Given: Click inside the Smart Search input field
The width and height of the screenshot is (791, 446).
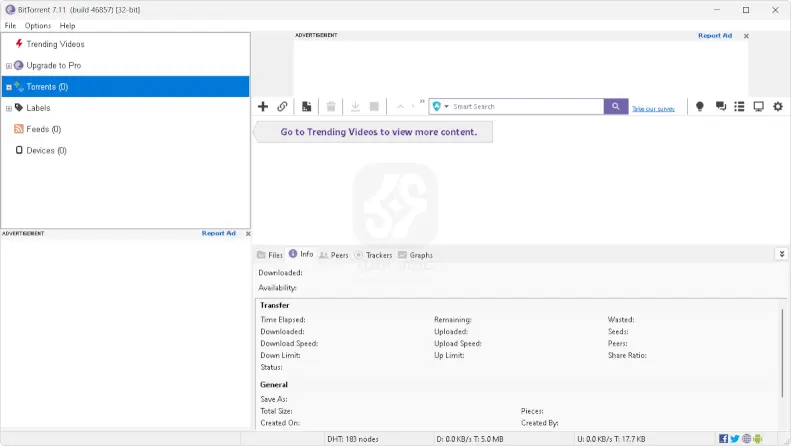Looking at the screenshot, I should pos(525,106).
